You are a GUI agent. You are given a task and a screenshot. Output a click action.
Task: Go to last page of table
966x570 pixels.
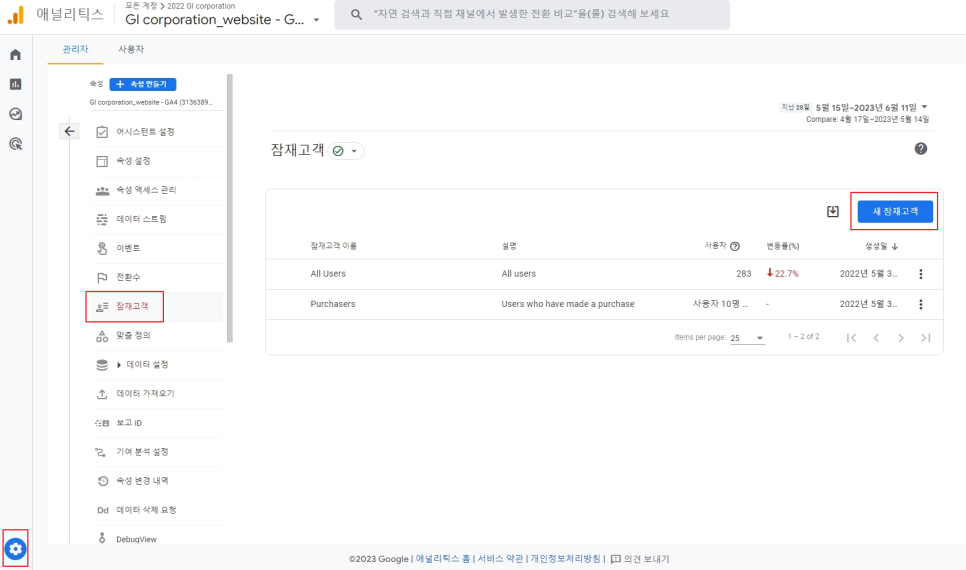point(925,338)
